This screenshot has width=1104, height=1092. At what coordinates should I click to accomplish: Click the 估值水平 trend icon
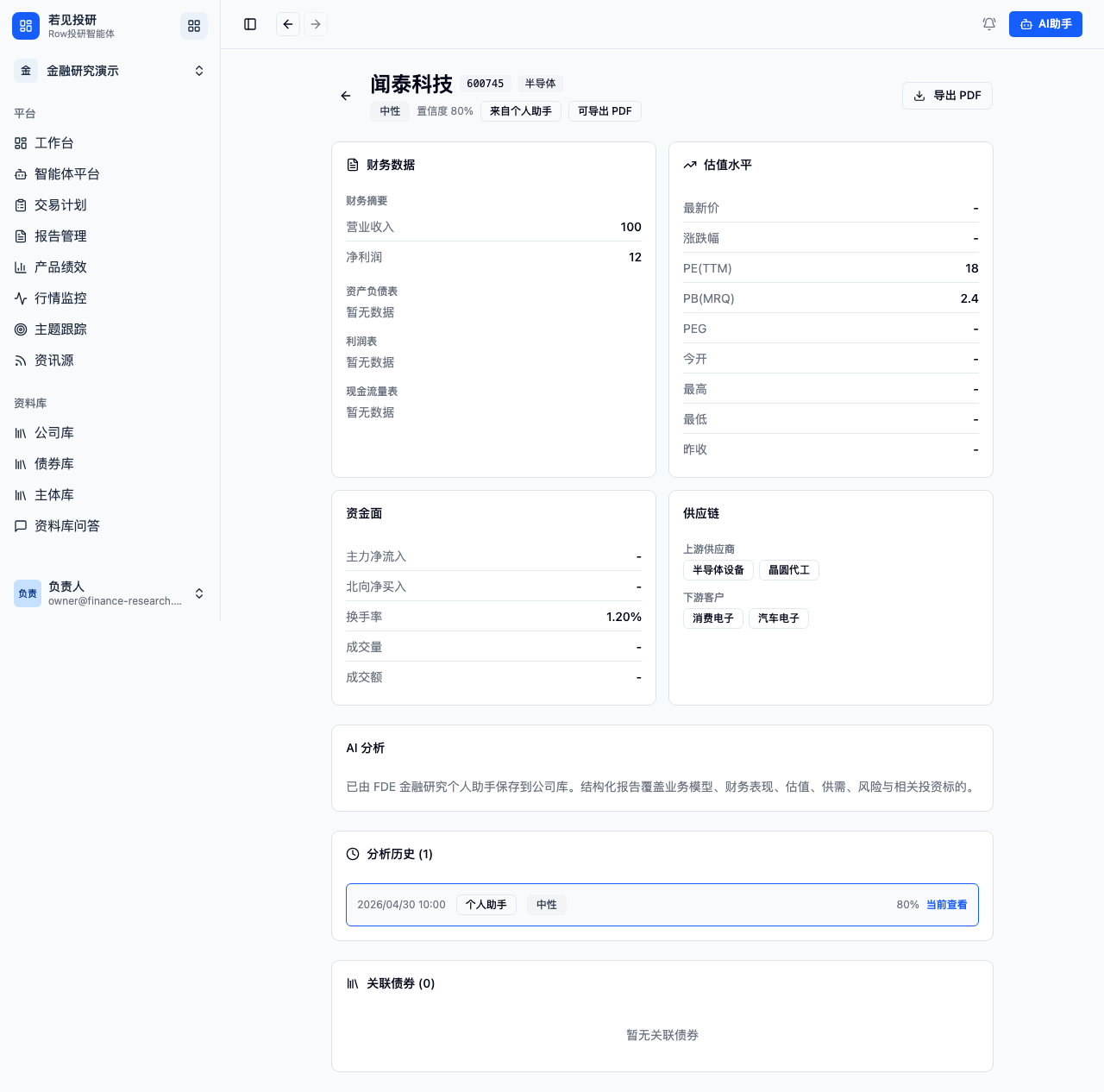coord(690,165)
